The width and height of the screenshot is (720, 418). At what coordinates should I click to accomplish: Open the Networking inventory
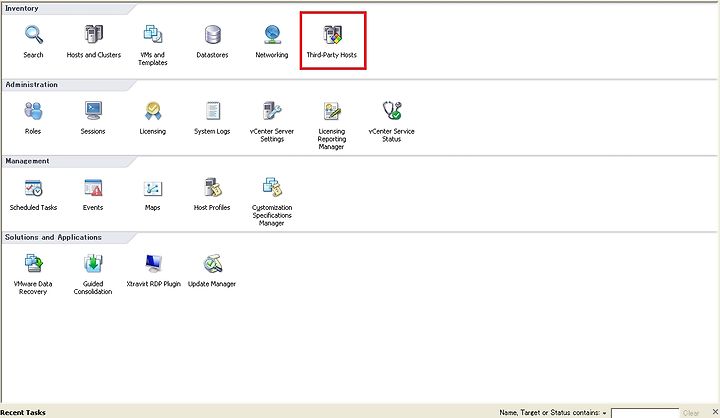click(272, 35)
